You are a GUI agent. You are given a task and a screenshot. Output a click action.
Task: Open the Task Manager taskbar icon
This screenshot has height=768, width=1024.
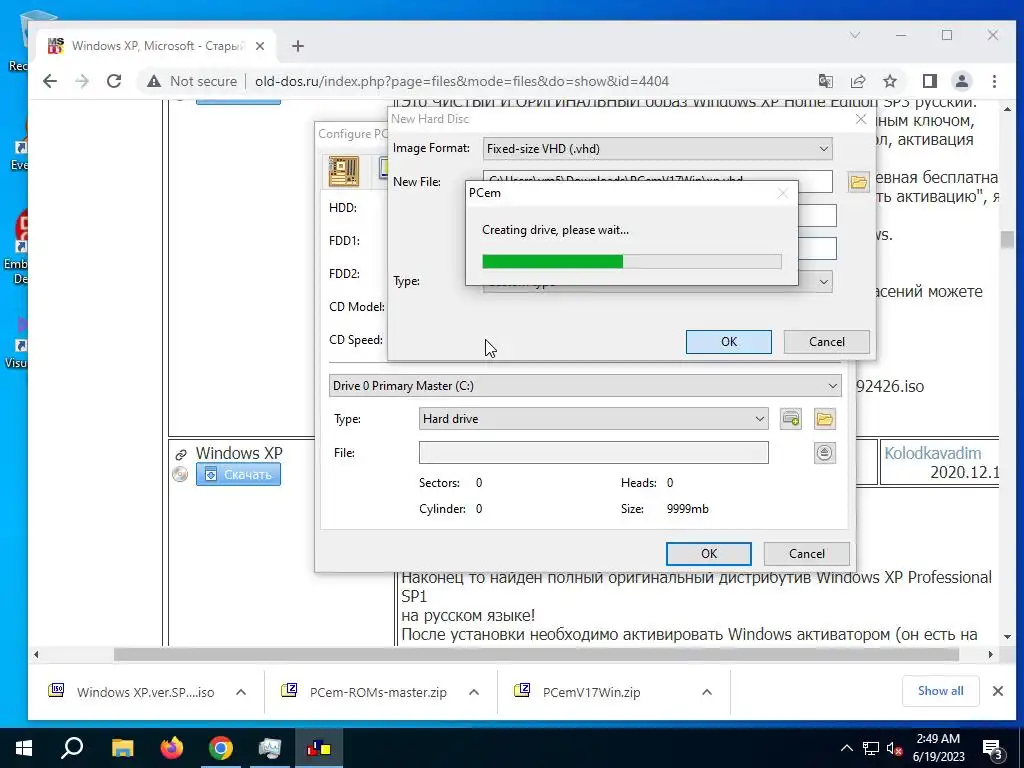(270, 748)
